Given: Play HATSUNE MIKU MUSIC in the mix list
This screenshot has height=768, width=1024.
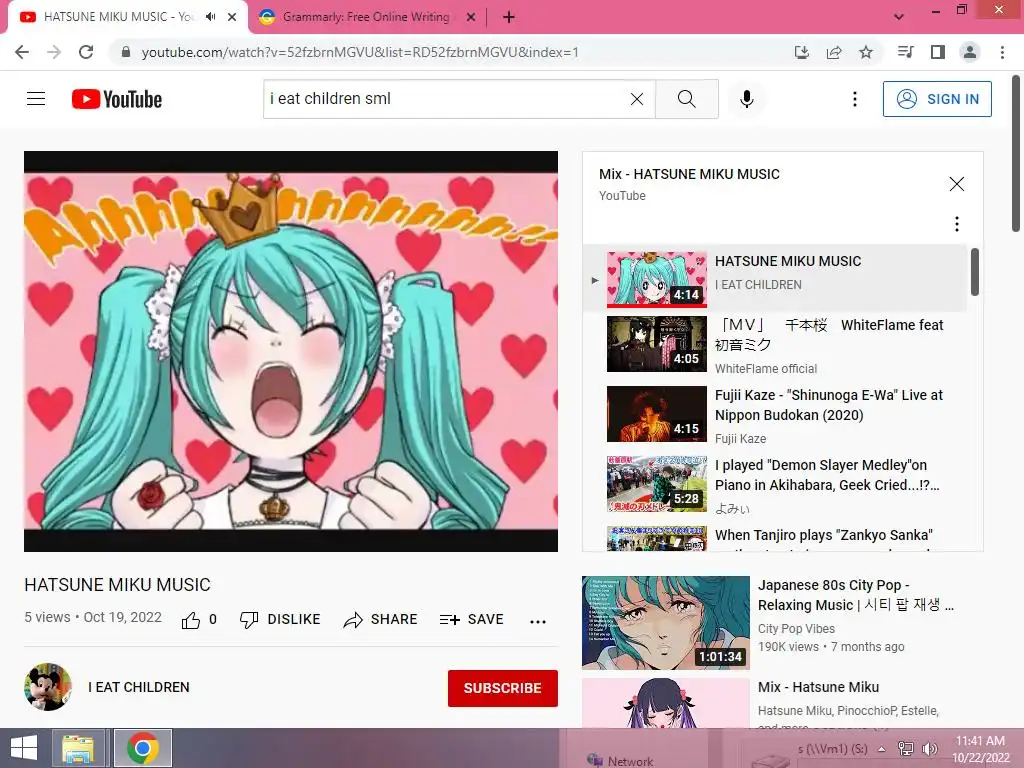Looking at the screenshot, I should [x=775, y=278].
